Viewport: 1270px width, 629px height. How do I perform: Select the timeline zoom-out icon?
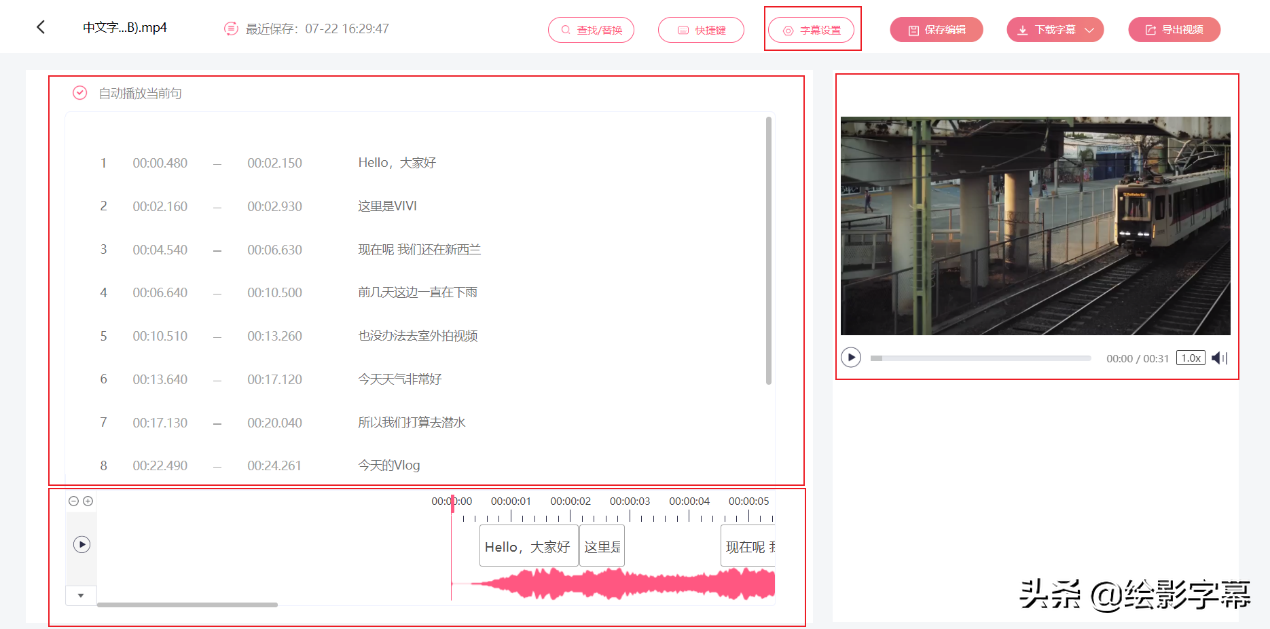(x=73, y=500)
